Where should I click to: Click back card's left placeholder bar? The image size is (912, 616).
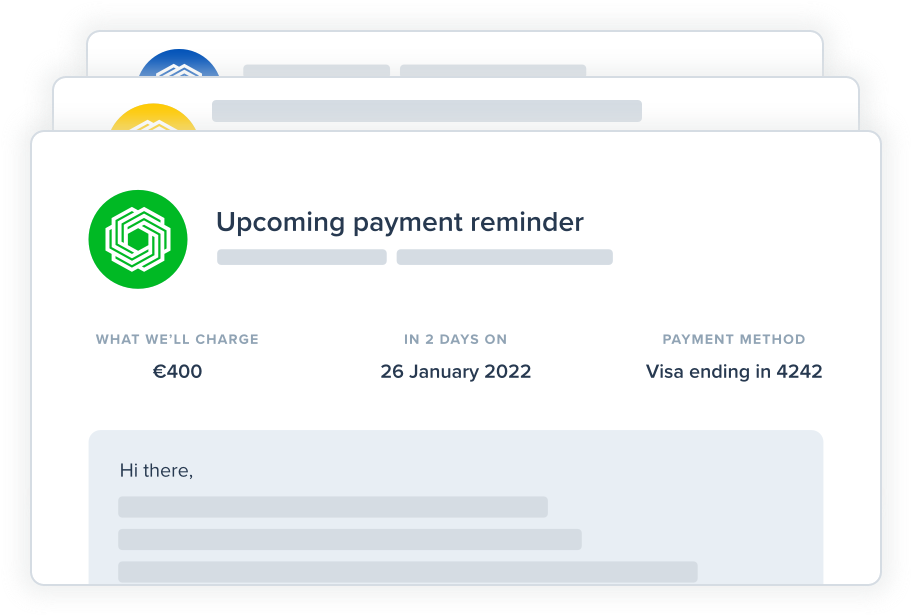pos(316,70)
